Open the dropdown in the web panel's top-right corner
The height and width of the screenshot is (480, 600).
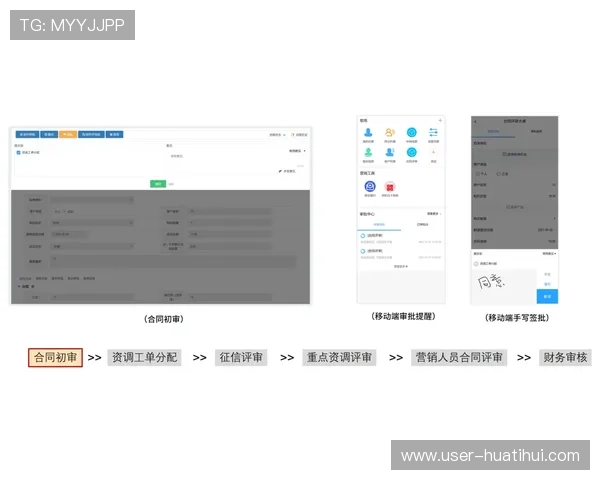coord(277,135)
